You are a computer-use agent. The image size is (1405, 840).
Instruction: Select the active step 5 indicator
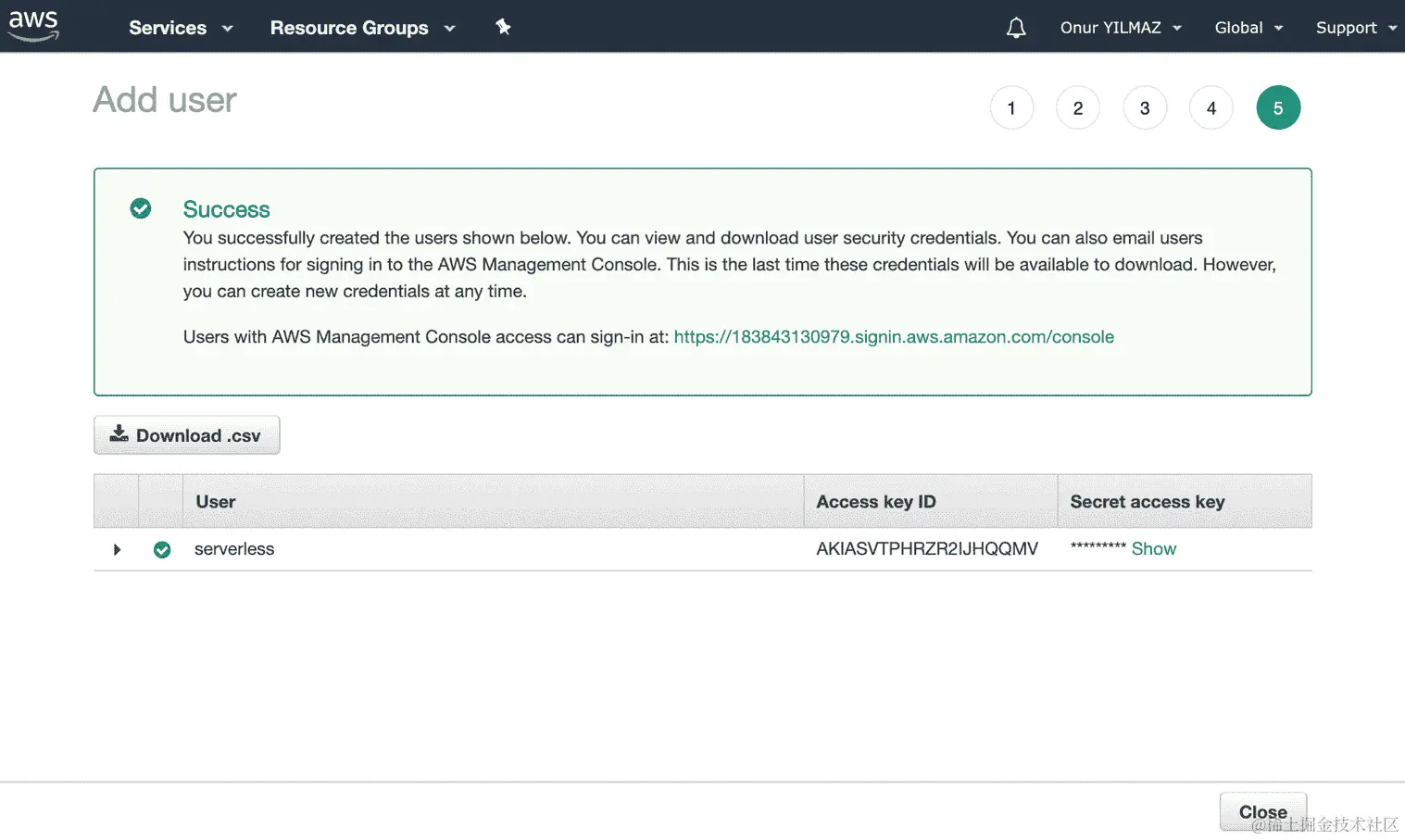(x=1278, y=107)
